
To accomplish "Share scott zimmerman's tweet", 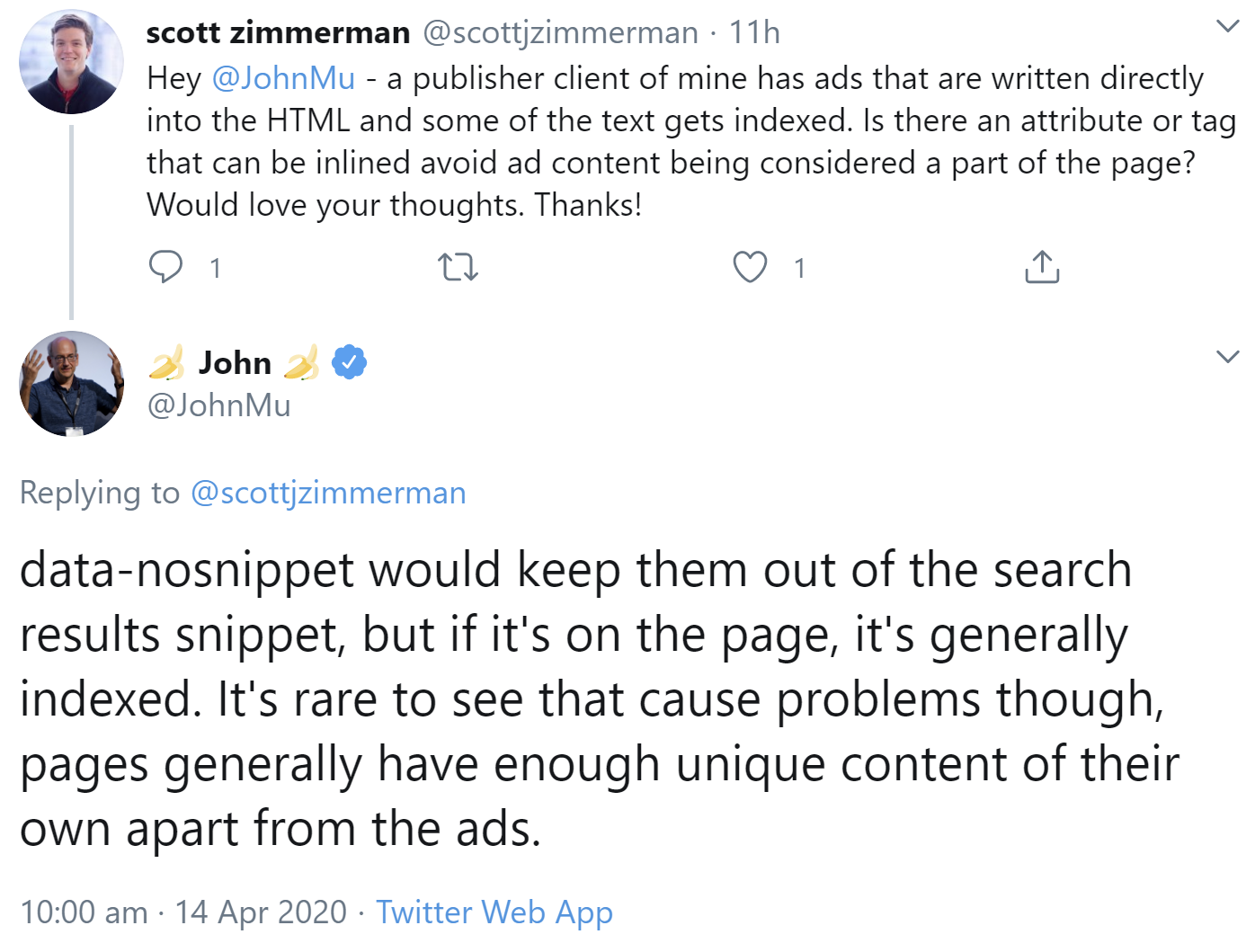I will click(1041, 266).
